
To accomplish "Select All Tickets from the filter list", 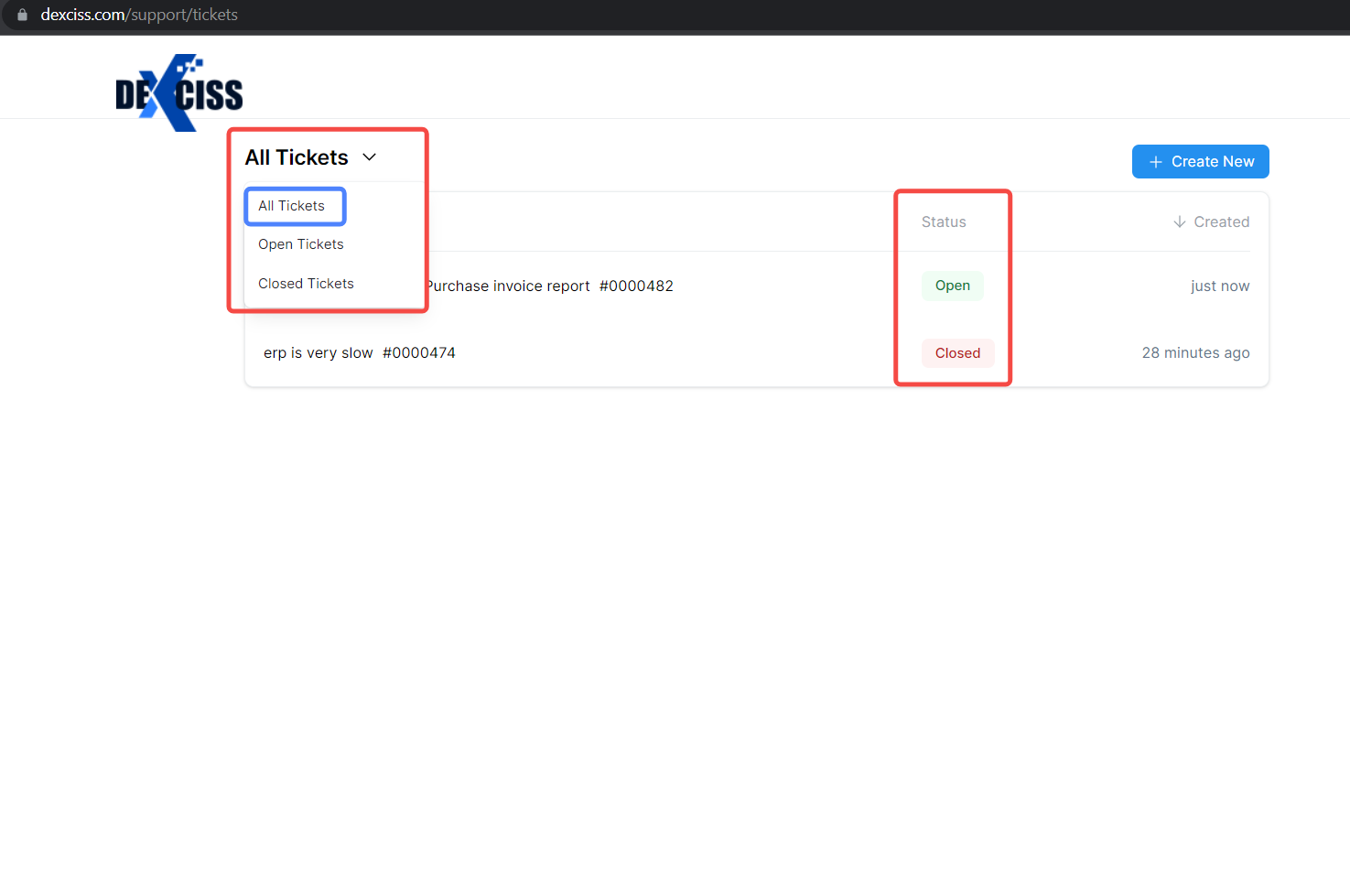I will (291, 206).
